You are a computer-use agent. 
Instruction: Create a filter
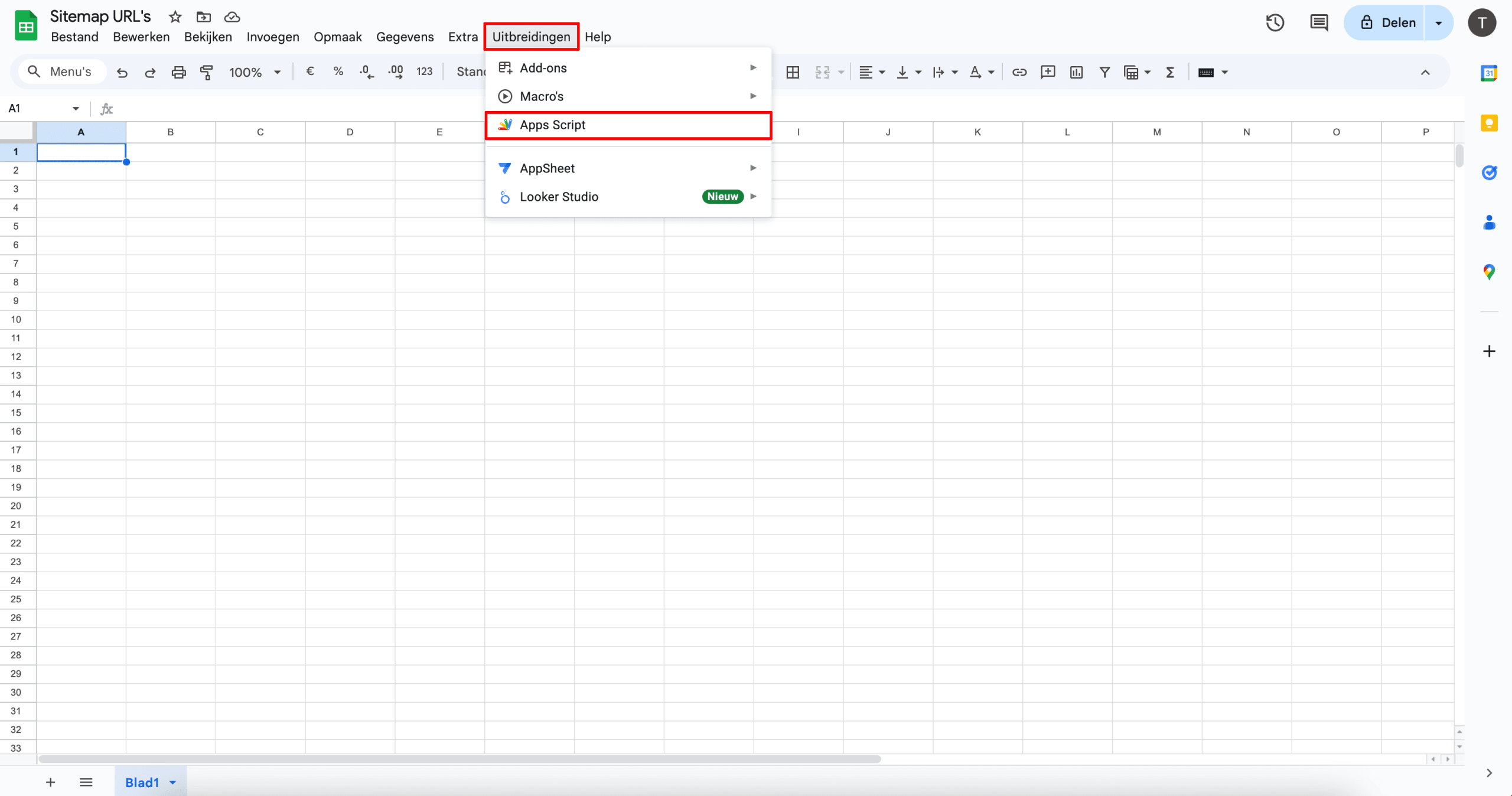point(1104,72)
